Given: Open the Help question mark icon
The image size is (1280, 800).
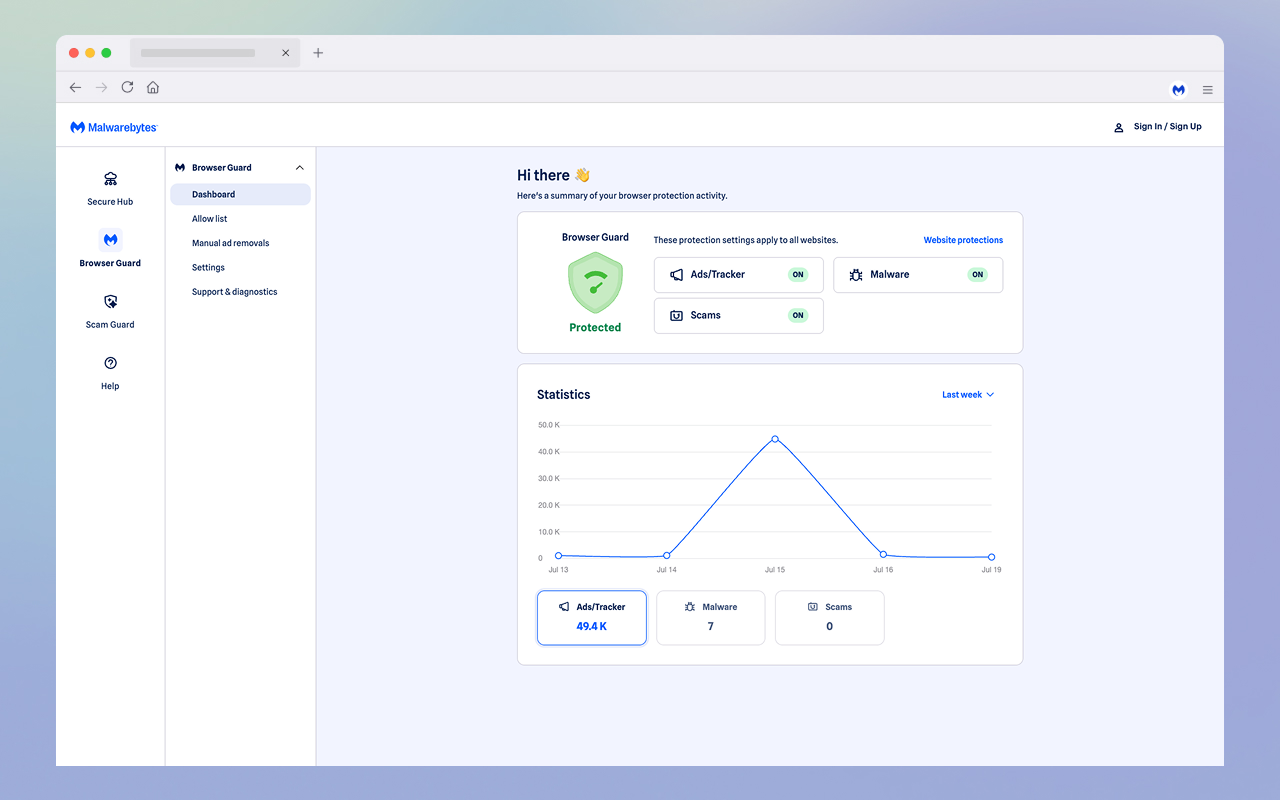Looking at the screenshot, I should coord(110,363).
